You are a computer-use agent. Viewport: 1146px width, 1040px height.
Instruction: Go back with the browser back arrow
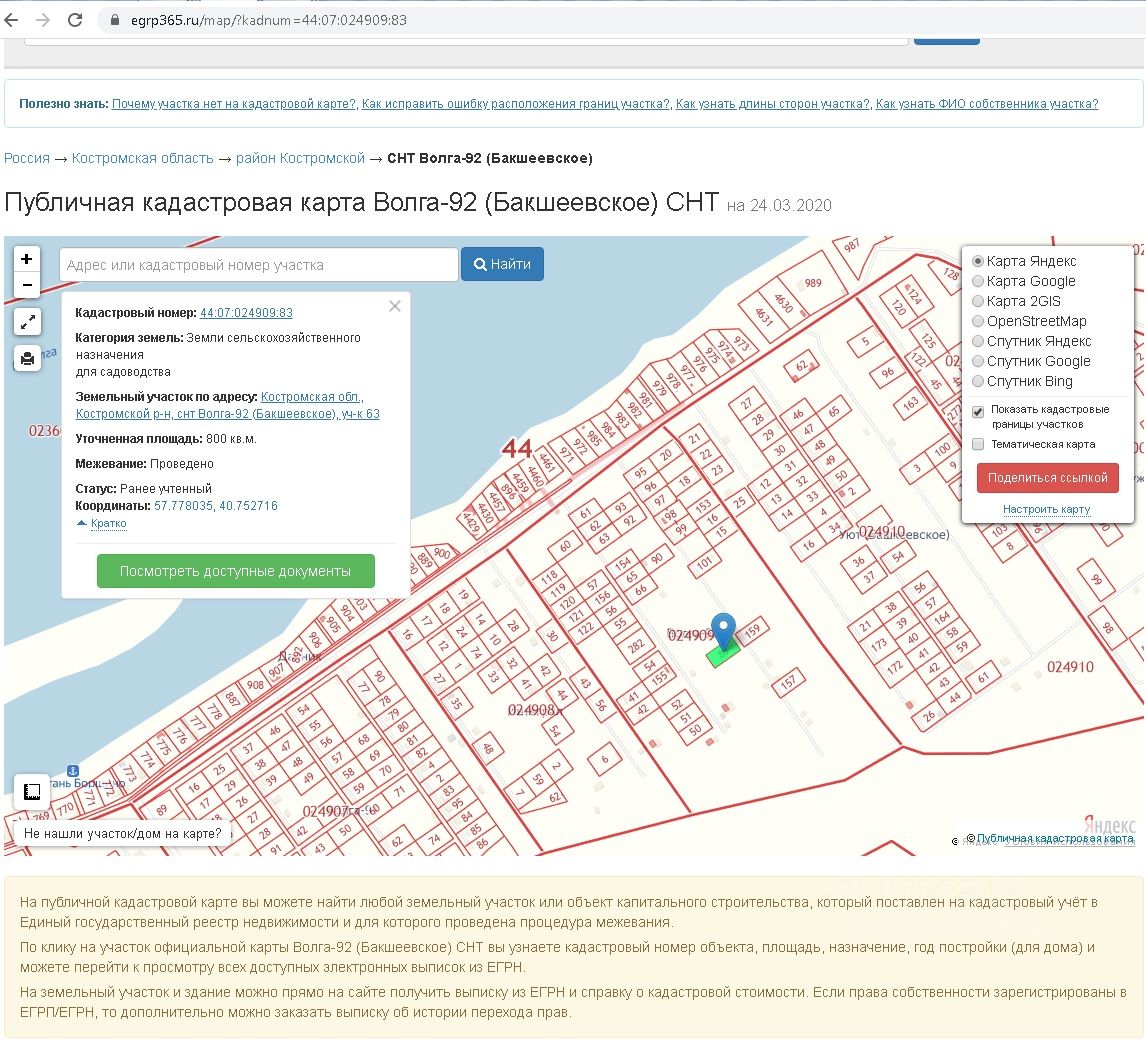12,20
